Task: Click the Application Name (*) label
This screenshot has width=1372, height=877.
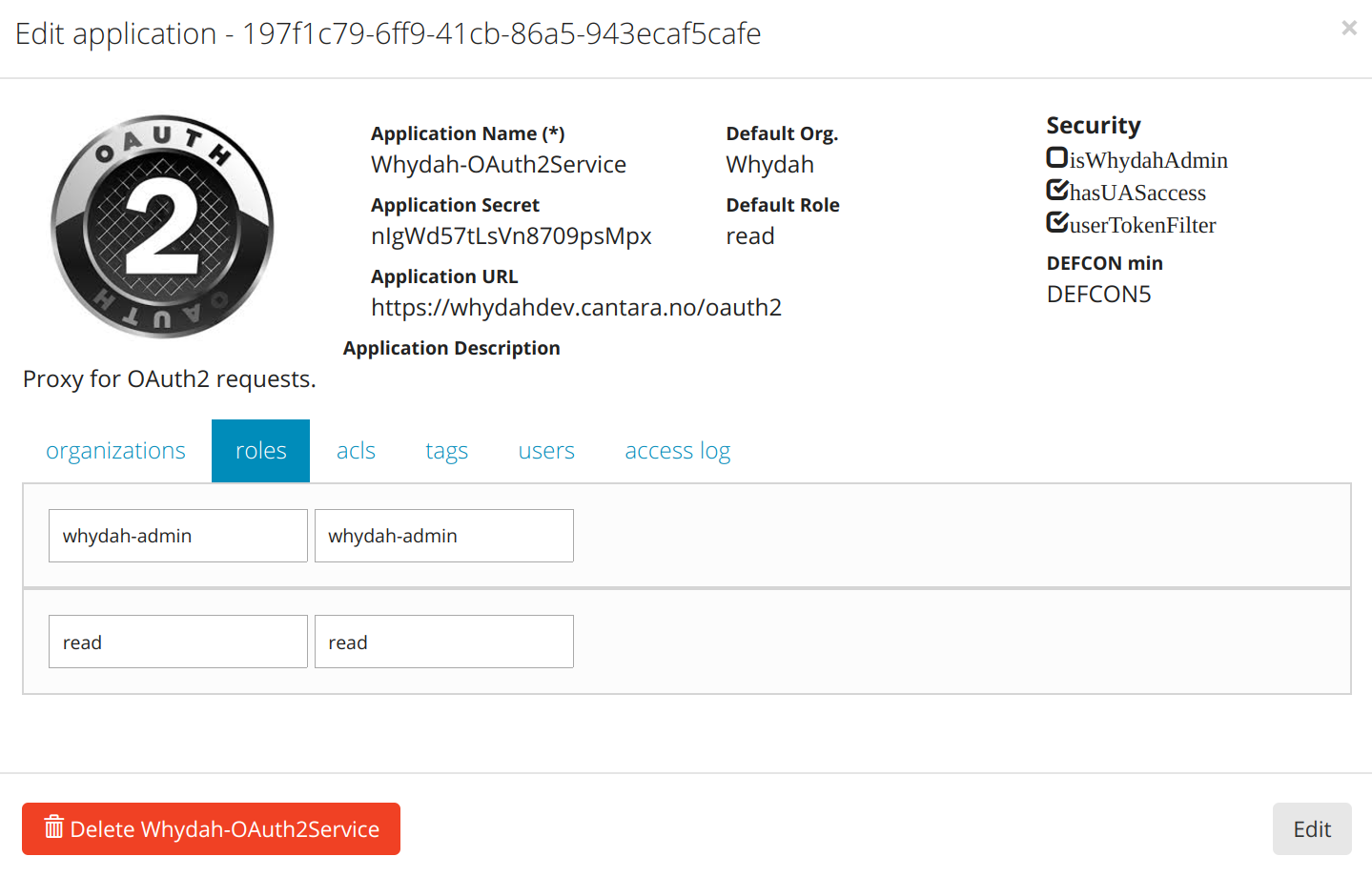Action: [x=467, y=133]
